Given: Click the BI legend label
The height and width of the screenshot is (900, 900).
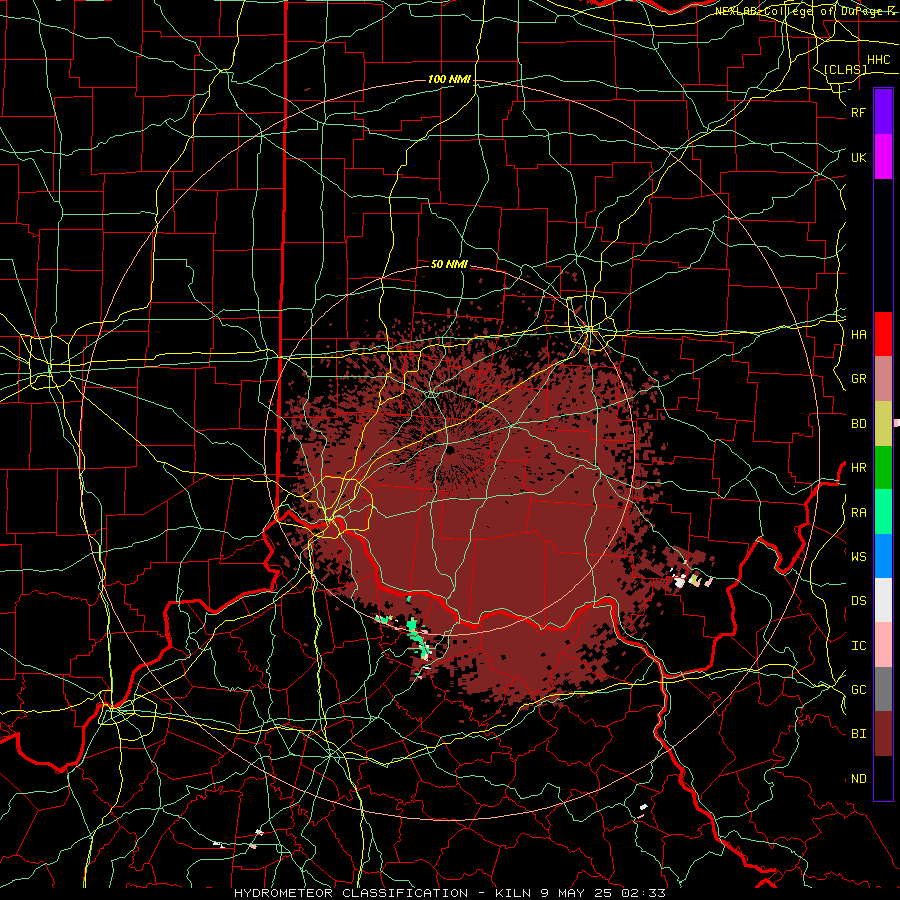Looking at the screenshot, I should [858, 734].
